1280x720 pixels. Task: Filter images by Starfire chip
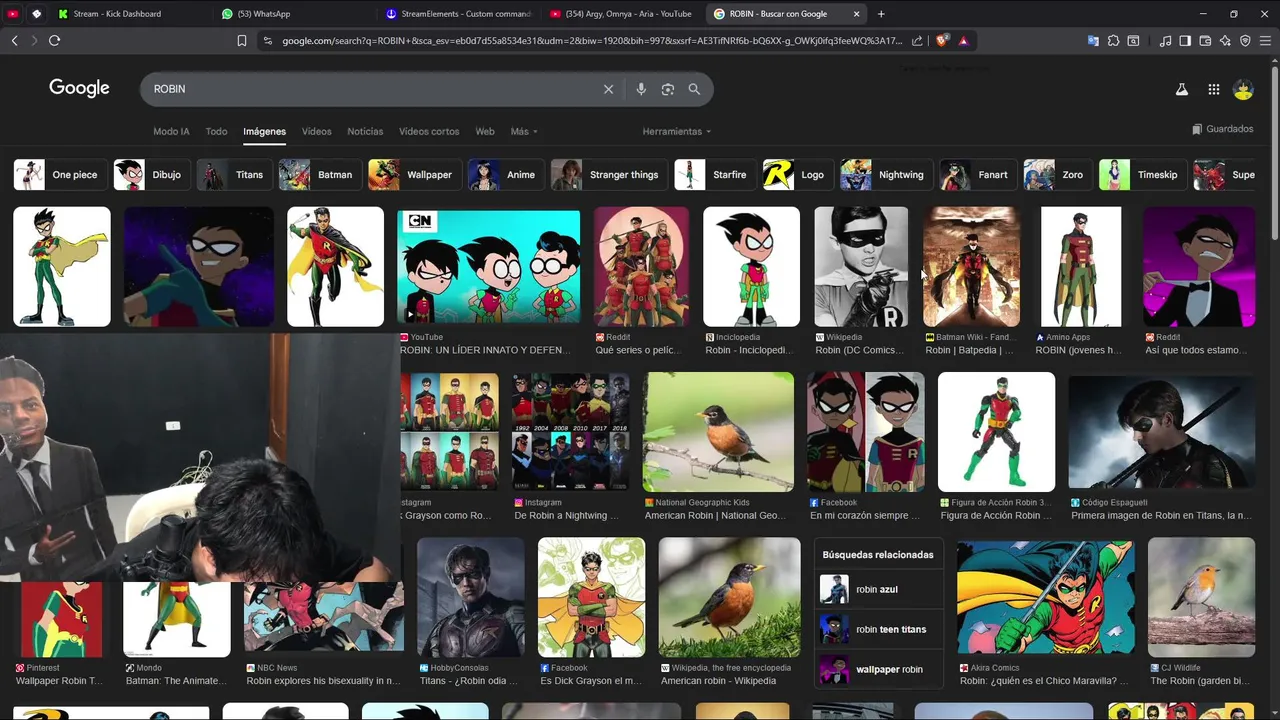click(x=714, y=175)
